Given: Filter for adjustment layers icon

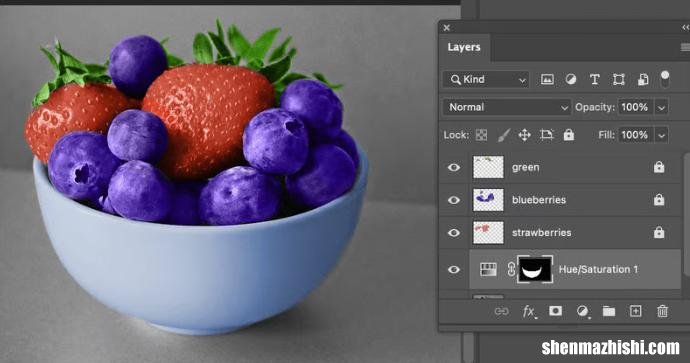Looking at the screenshot, I should pos(571,80).
